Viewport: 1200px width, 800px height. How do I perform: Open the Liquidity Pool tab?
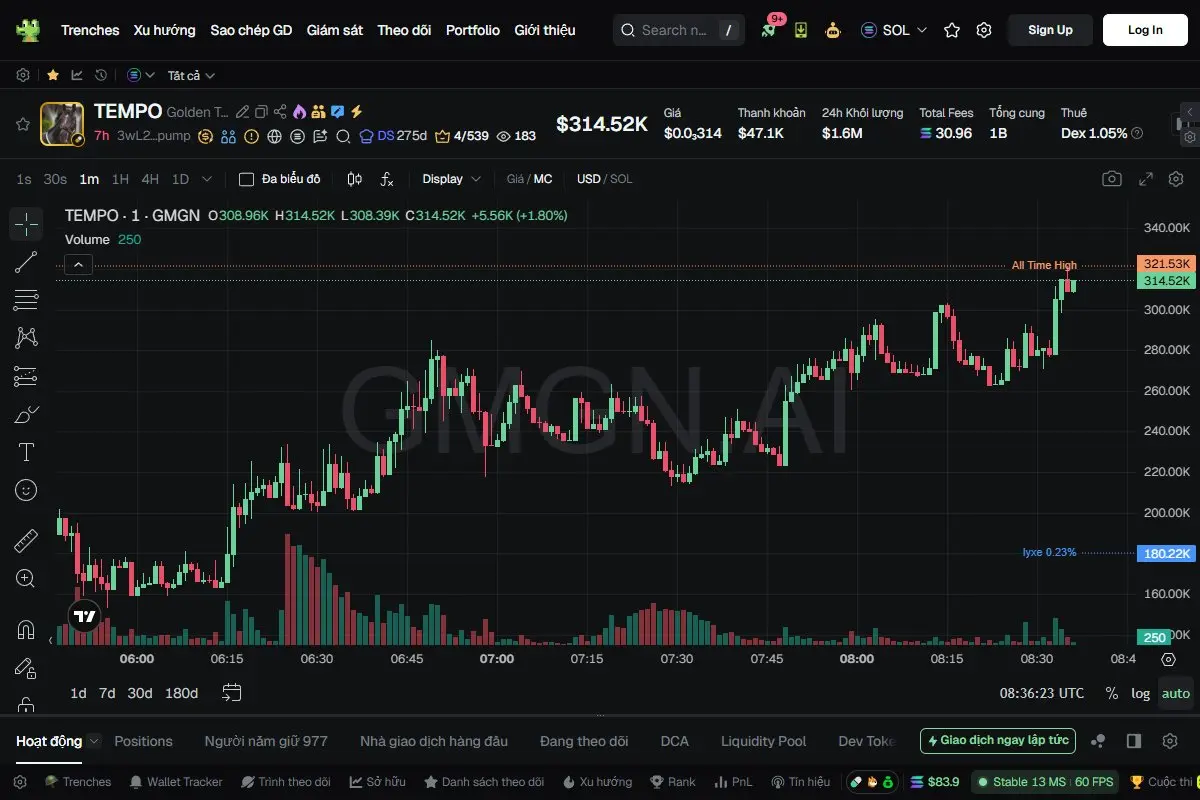pyautogui.click(x=763, y=741)
